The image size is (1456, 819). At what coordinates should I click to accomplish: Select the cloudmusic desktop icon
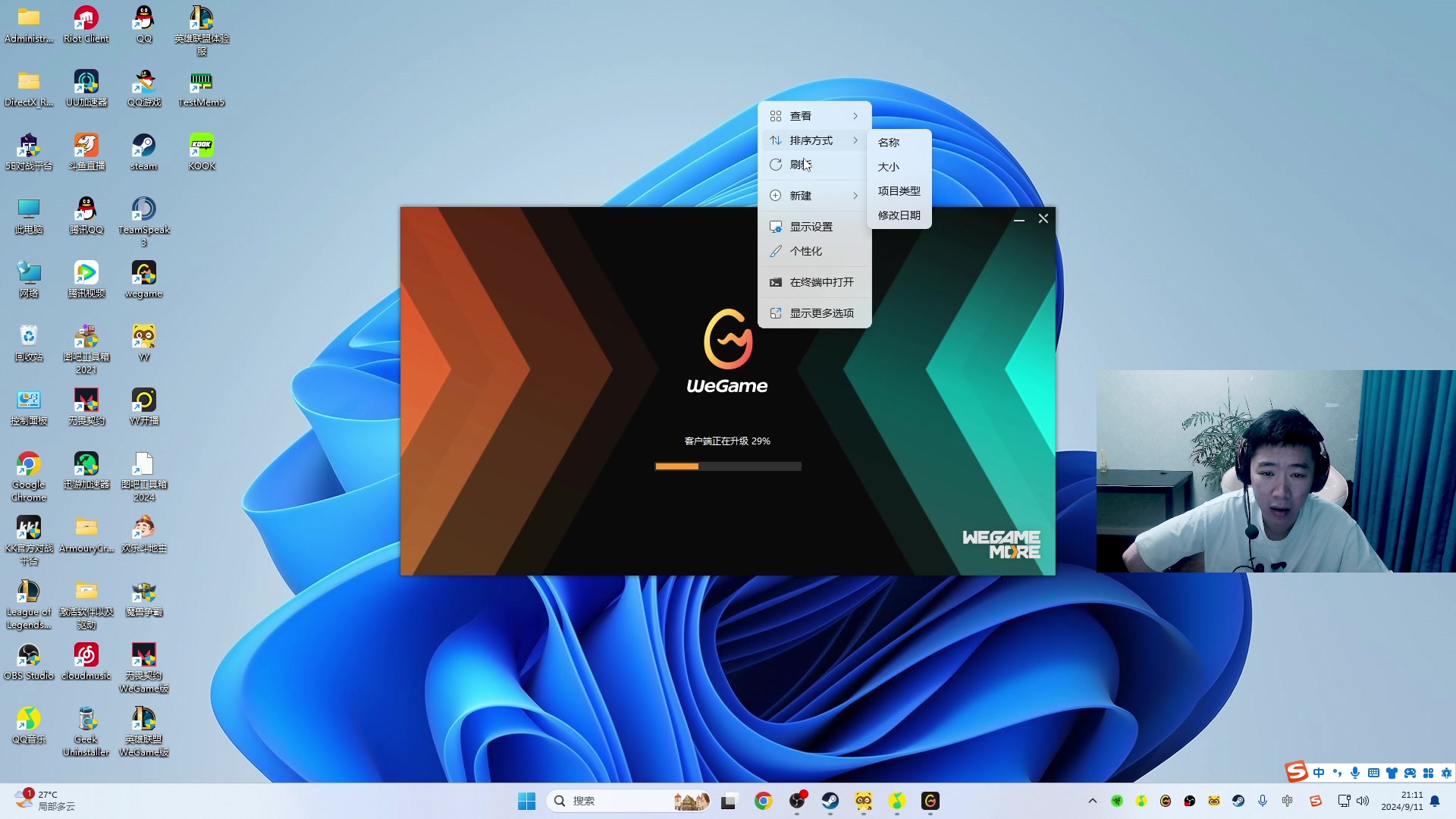[86, 661]
